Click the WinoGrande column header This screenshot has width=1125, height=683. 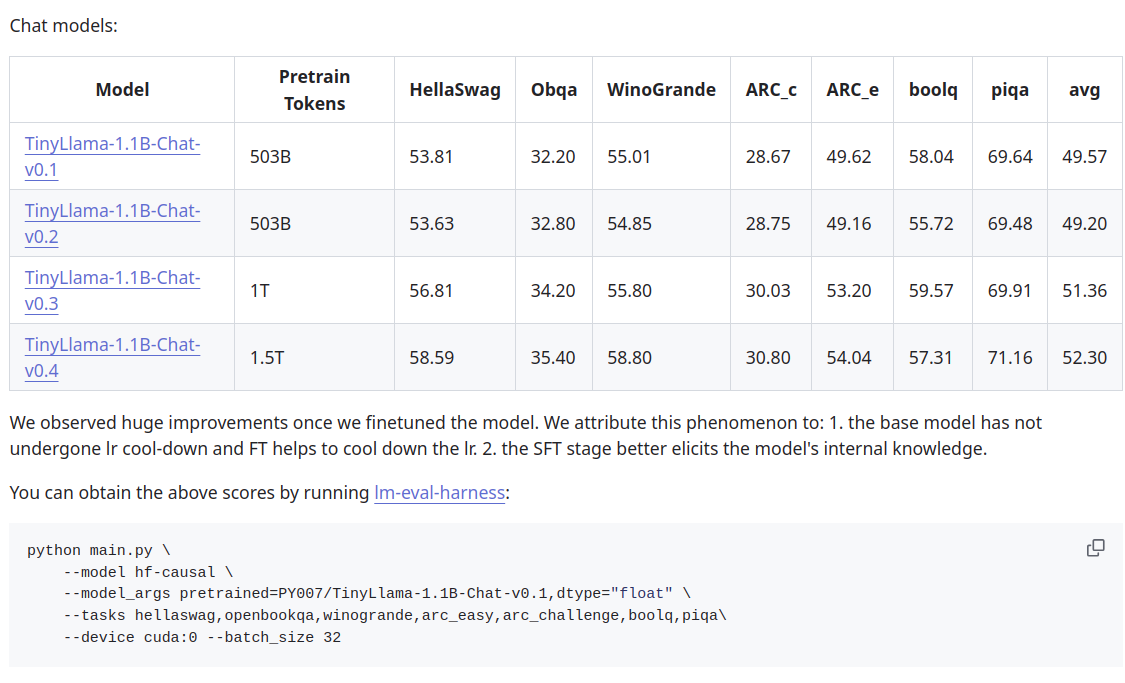(661, 90)
